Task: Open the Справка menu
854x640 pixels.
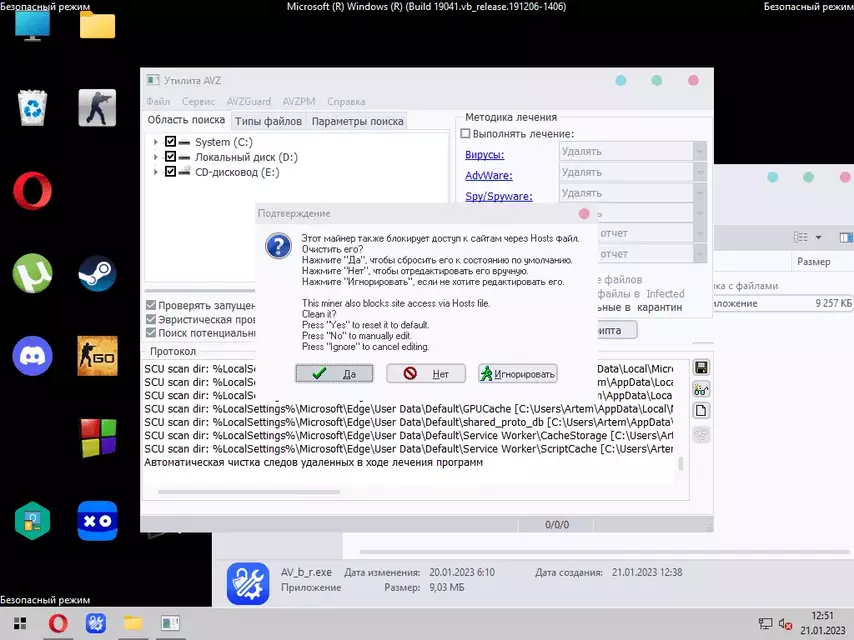Action: (x=346, y=101)
